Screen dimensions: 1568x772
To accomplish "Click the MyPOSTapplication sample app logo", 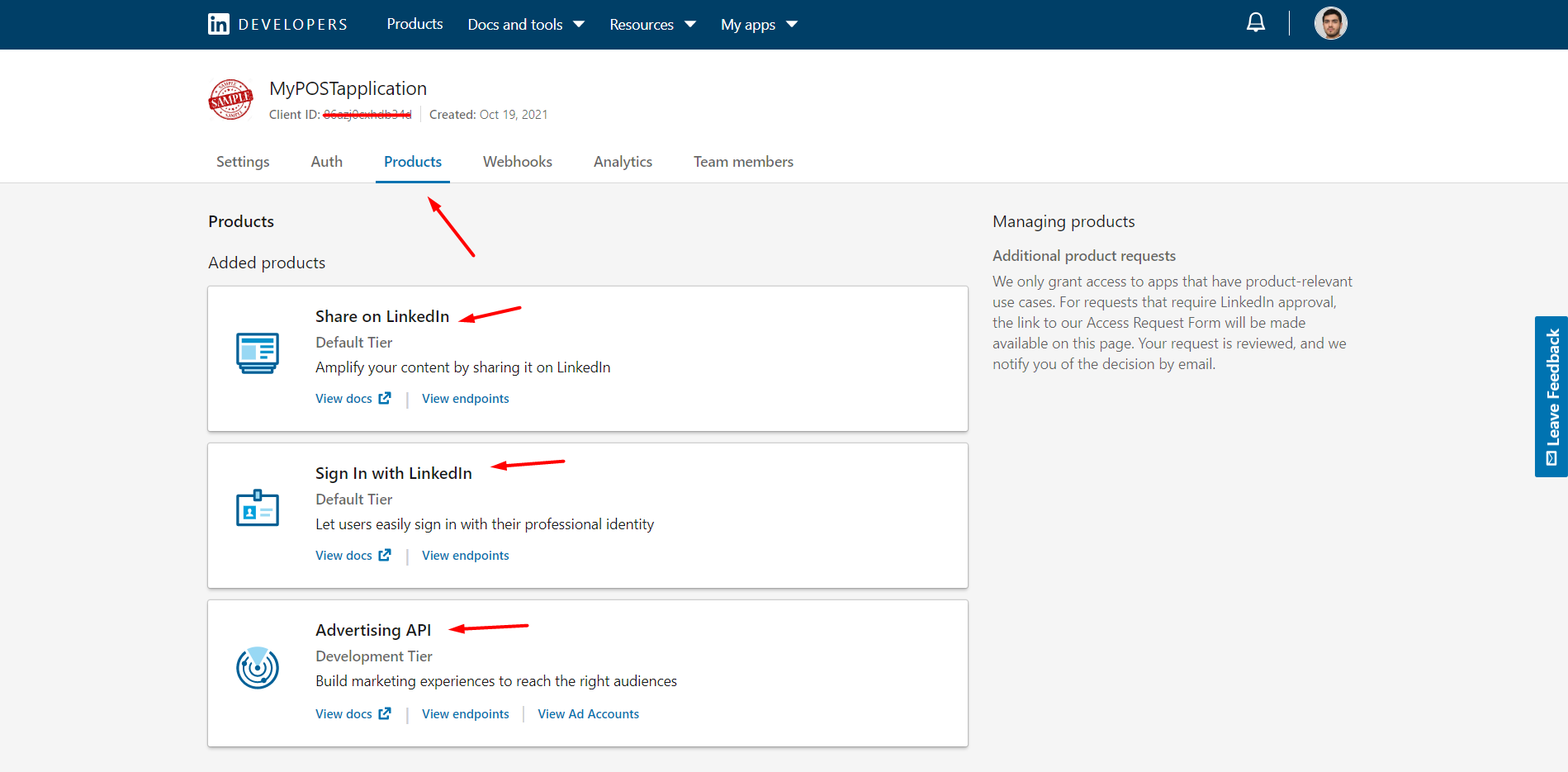I will point(230,99).
